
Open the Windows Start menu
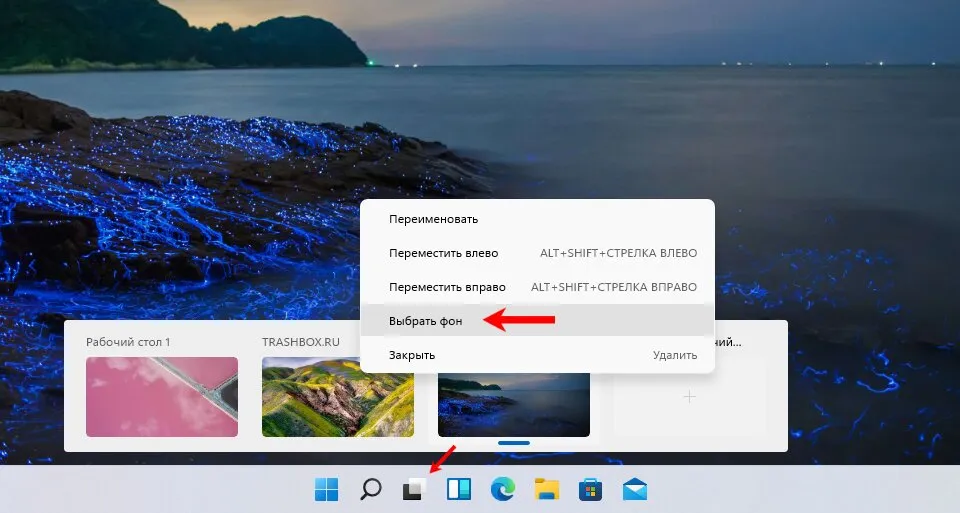(x=326, y=489)
